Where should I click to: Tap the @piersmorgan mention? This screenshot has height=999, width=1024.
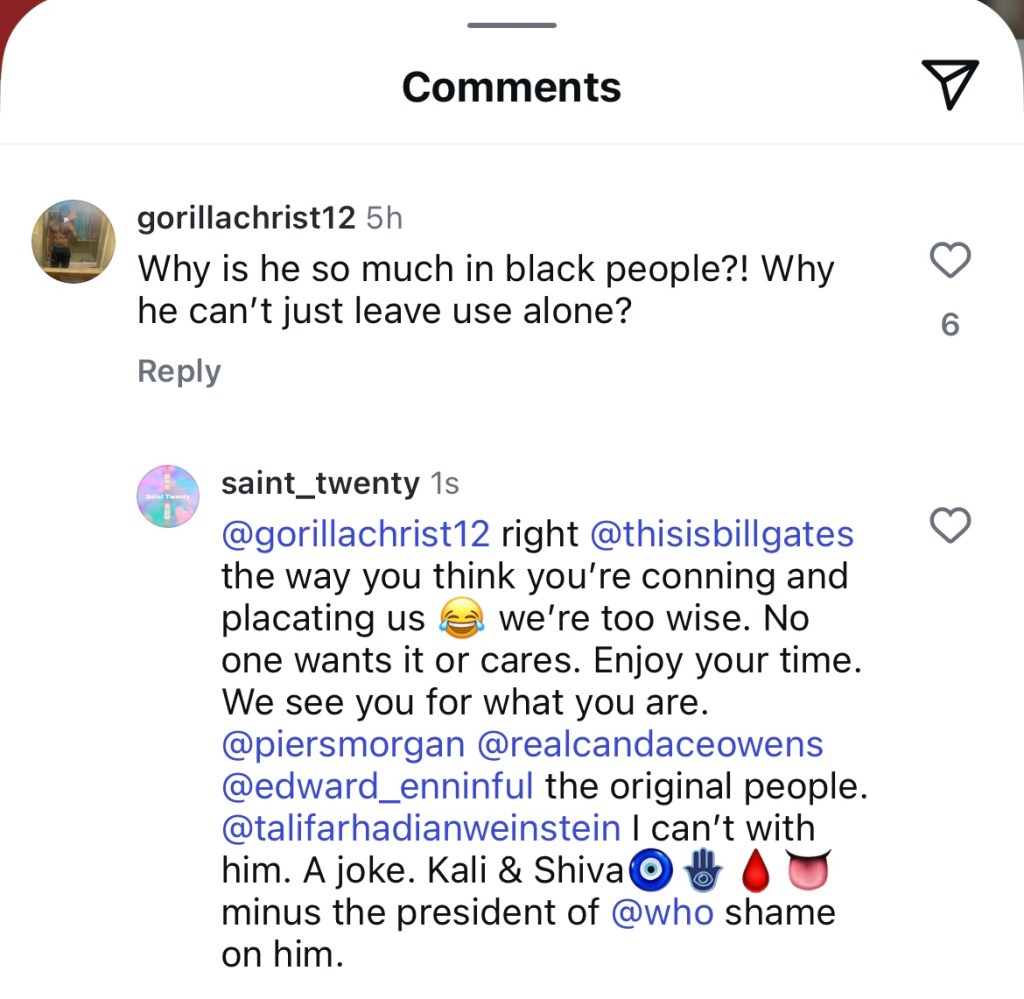coord(343,744)
